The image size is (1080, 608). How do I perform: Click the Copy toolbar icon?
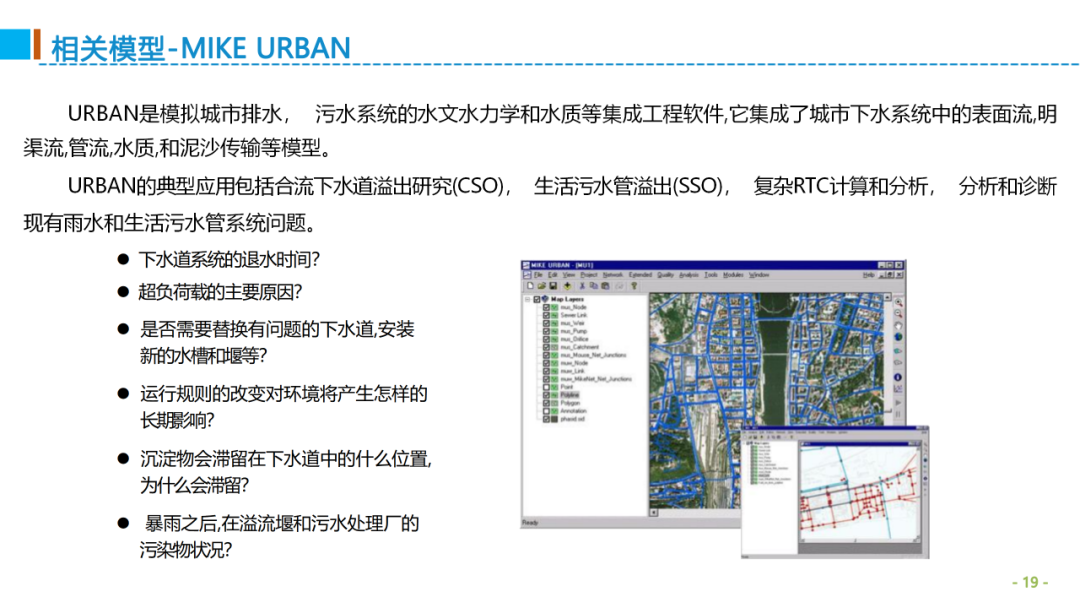pyautogui.click(x=594, y=286)
